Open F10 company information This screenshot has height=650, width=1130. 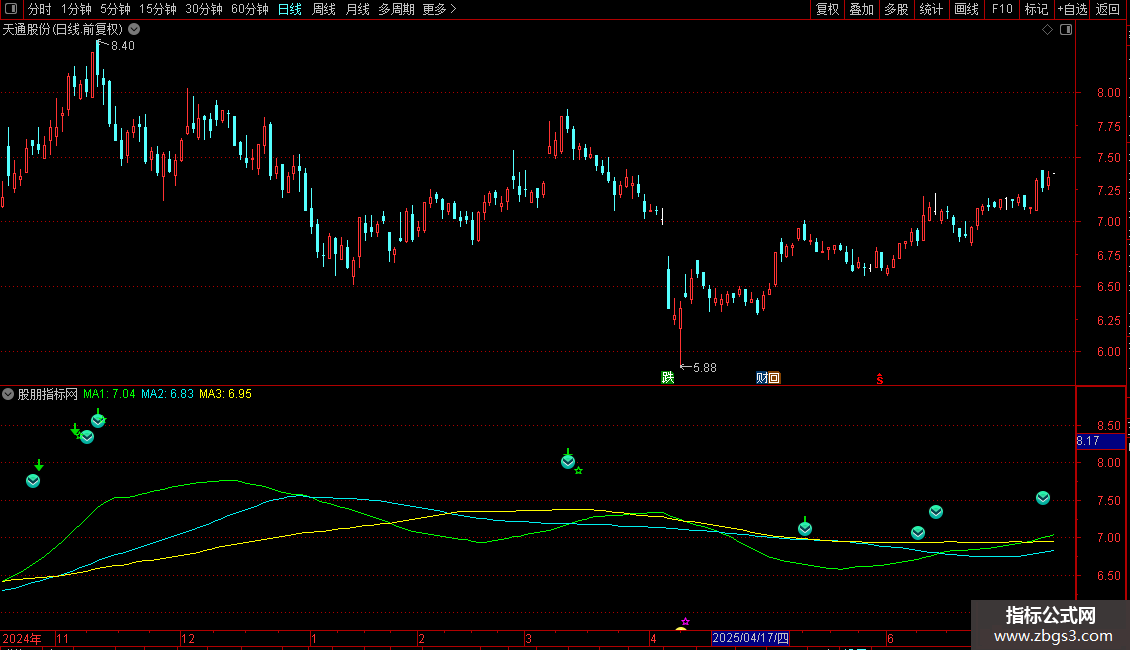click(1002, 9)
